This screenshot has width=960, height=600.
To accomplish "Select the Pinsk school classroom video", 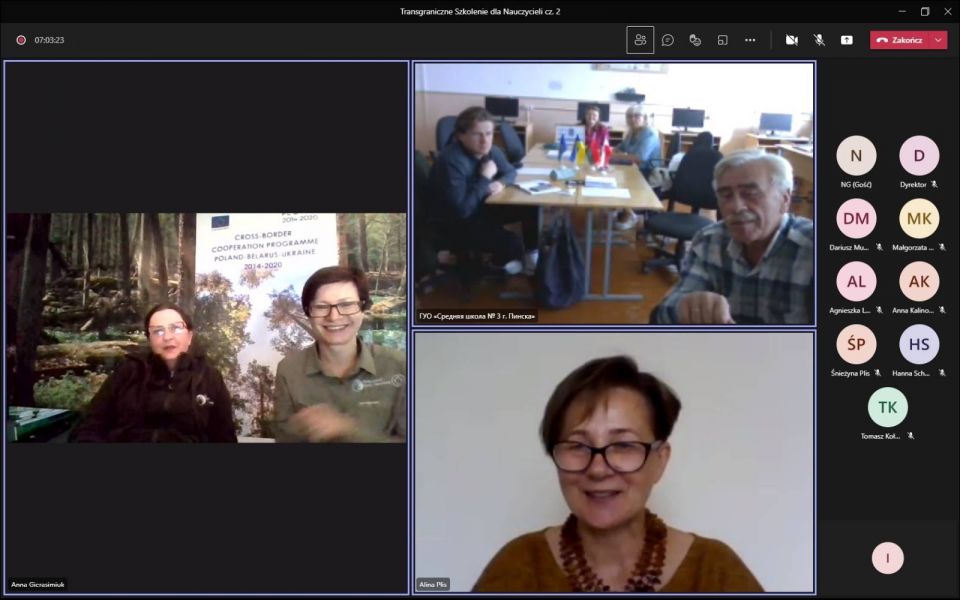I will [x=614, y=193].
